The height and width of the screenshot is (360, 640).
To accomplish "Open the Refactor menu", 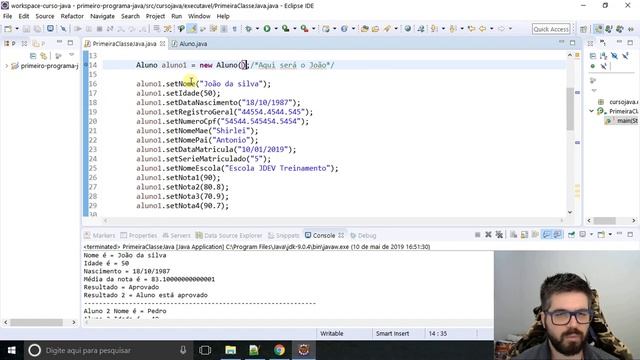I will coord(72,16).
